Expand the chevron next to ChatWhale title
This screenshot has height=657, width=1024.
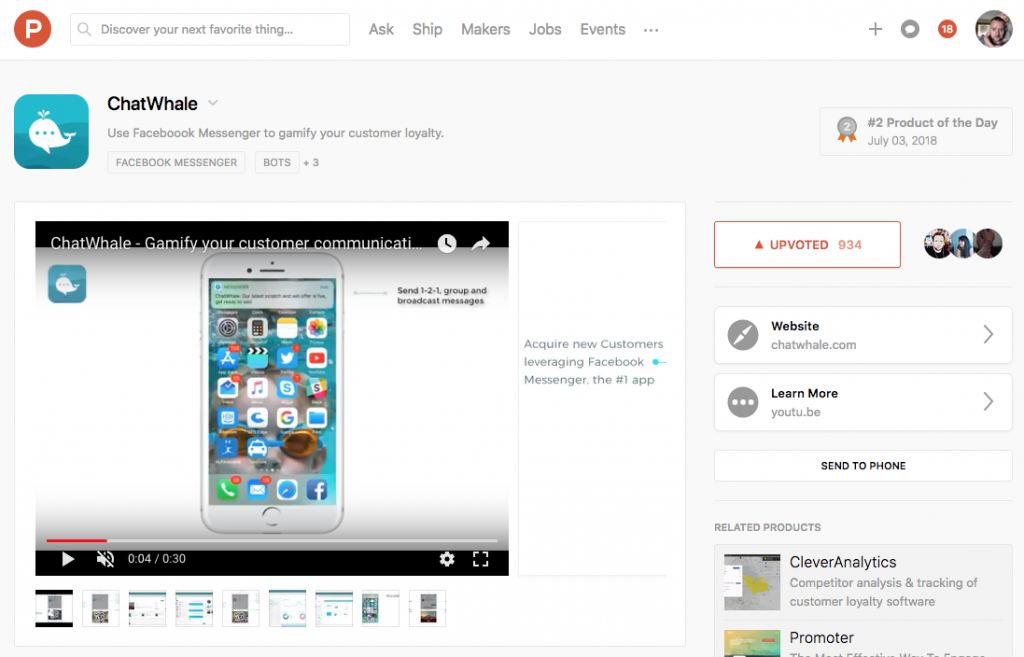tap(213, 103)
